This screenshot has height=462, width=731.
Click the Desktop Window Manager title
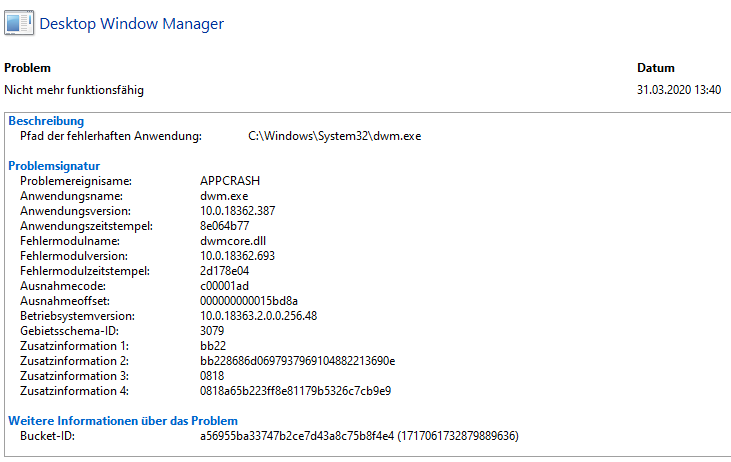point(131,24)
